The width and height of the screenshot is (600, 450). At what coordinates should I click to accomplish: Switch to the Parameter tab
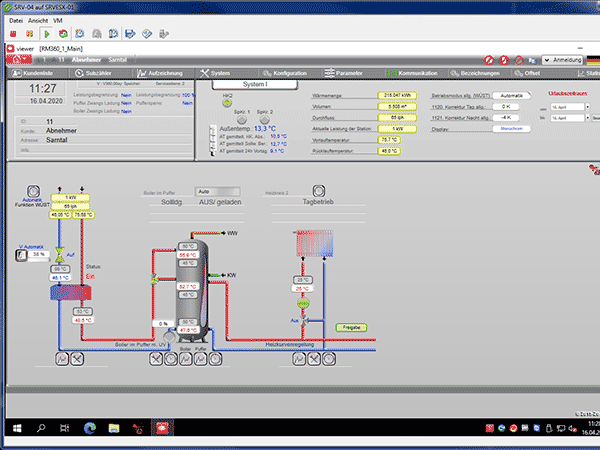click(344, 73)
